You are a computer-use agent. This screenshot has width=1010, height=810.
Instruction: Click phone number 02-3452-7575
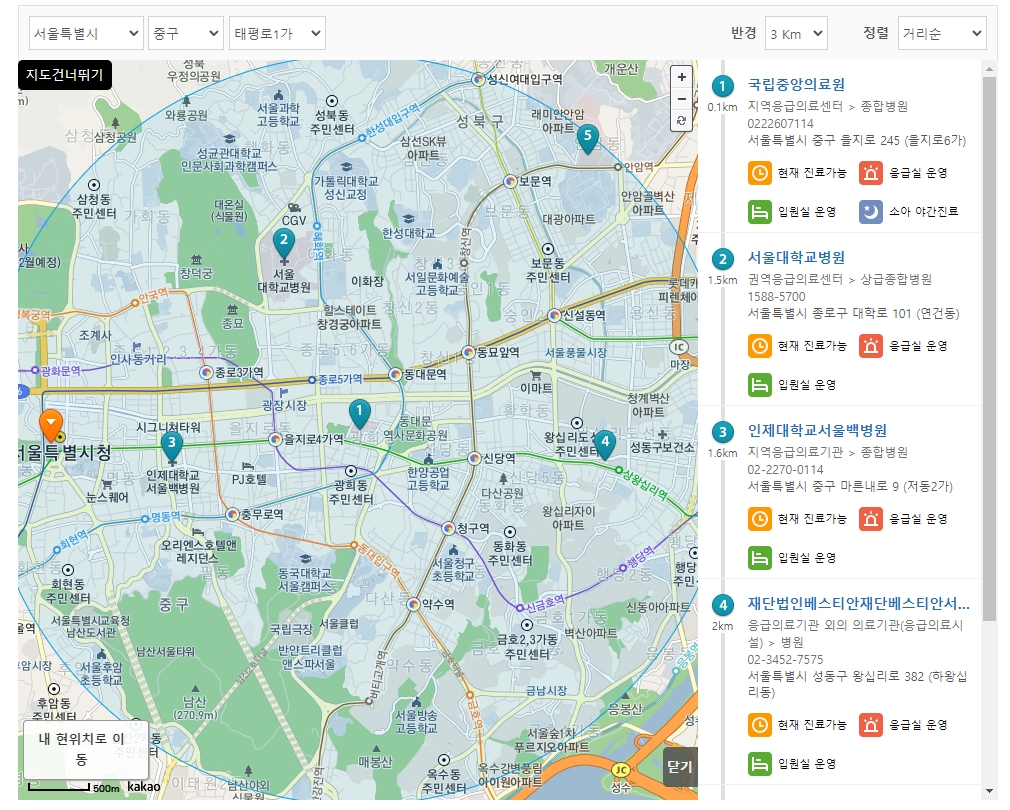[x=785, y=659]
